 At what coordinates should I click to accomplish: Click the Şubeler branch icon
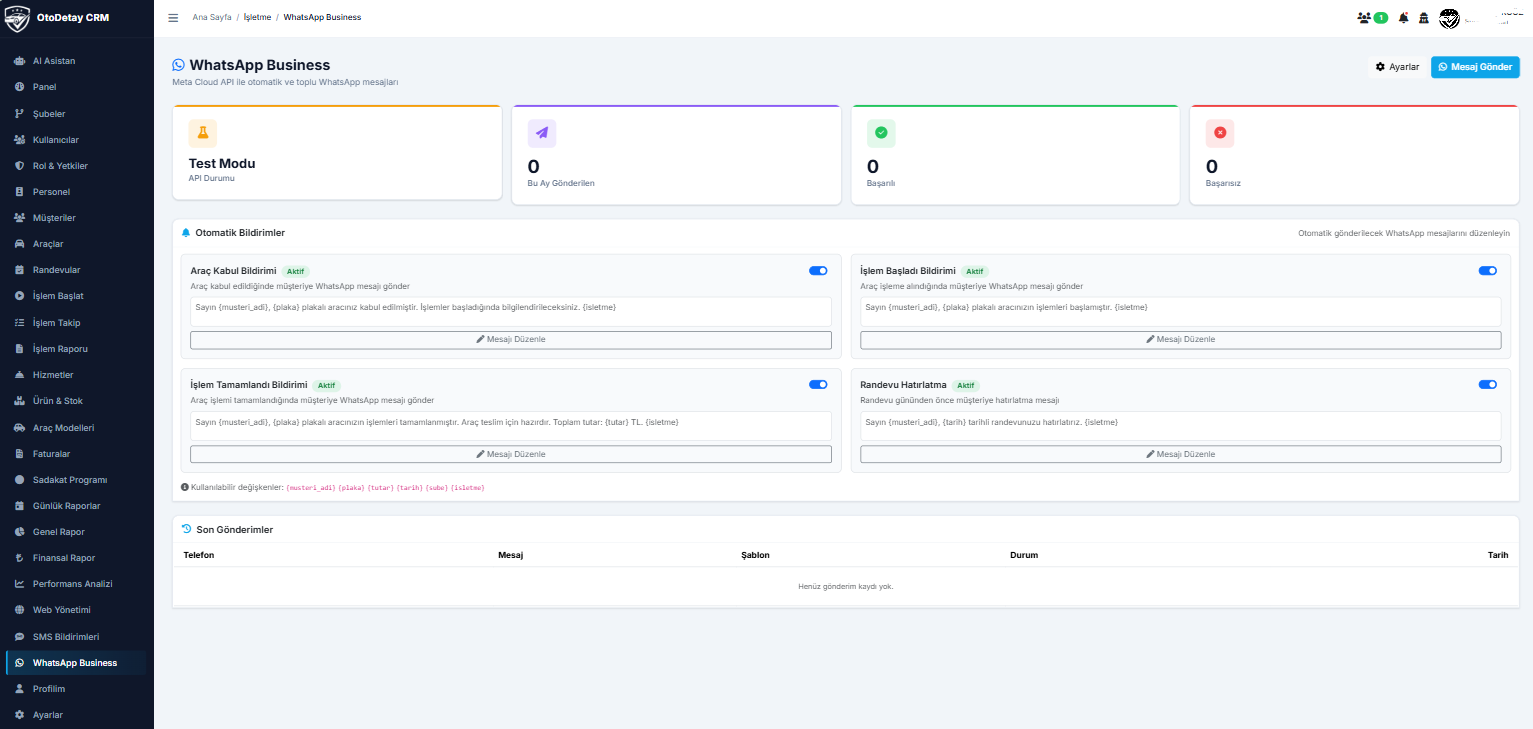(x=20, y=114)
